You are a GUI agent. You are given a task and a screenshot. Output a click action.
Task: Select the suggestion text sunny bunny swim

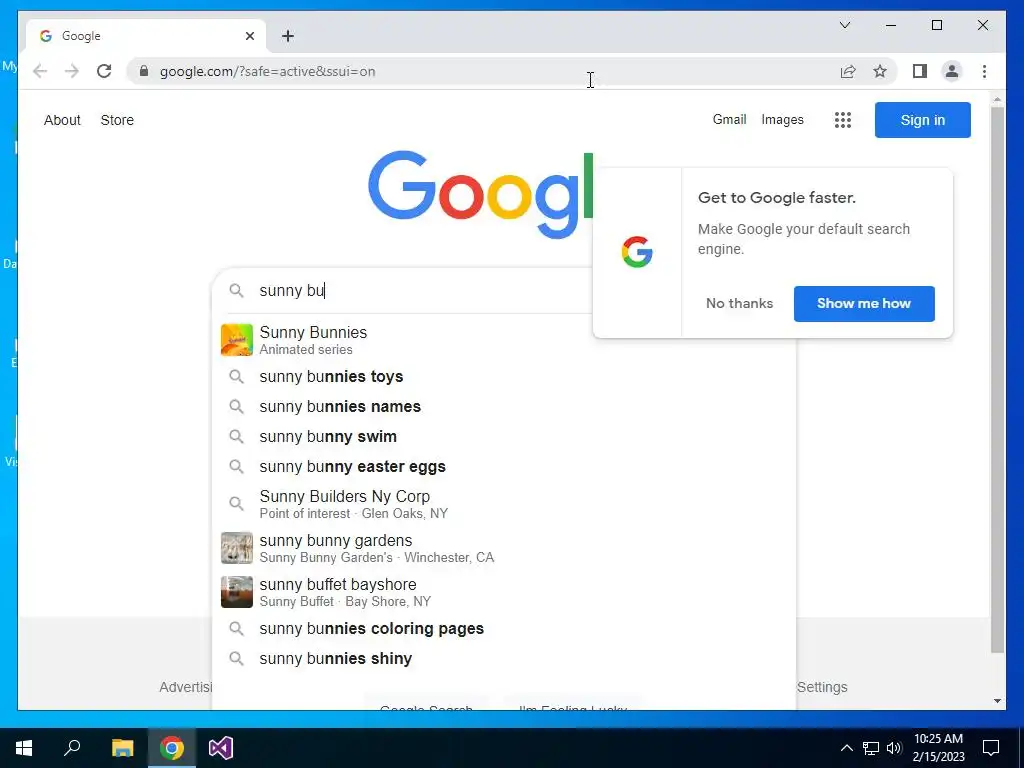(x=328, y=437)
